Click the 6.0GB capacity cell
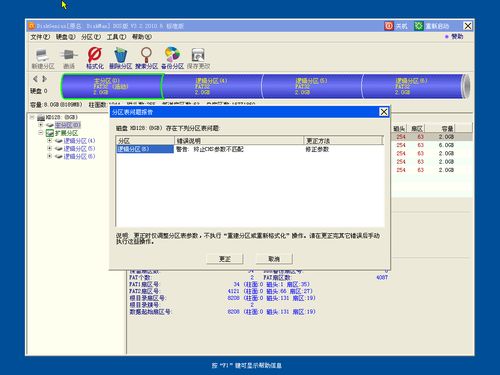Image resolution: width=500 pixels, height=375 pixels. (x=446, y=145)
